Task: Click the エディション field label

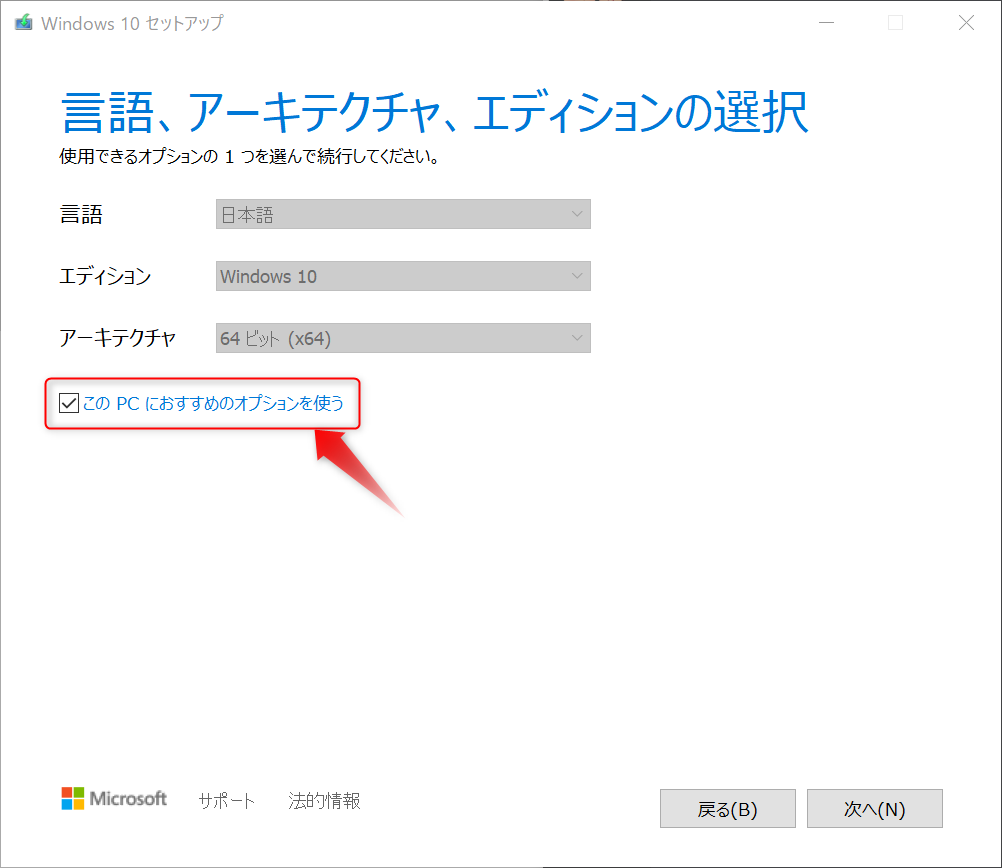Action: [105, 276]
